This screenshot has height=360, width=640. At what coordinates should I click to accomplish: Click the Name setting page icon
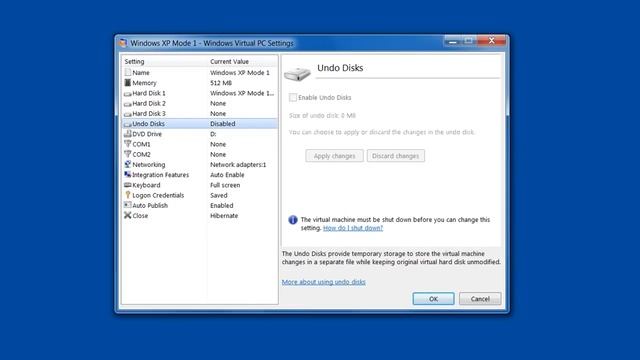point(128,72)
